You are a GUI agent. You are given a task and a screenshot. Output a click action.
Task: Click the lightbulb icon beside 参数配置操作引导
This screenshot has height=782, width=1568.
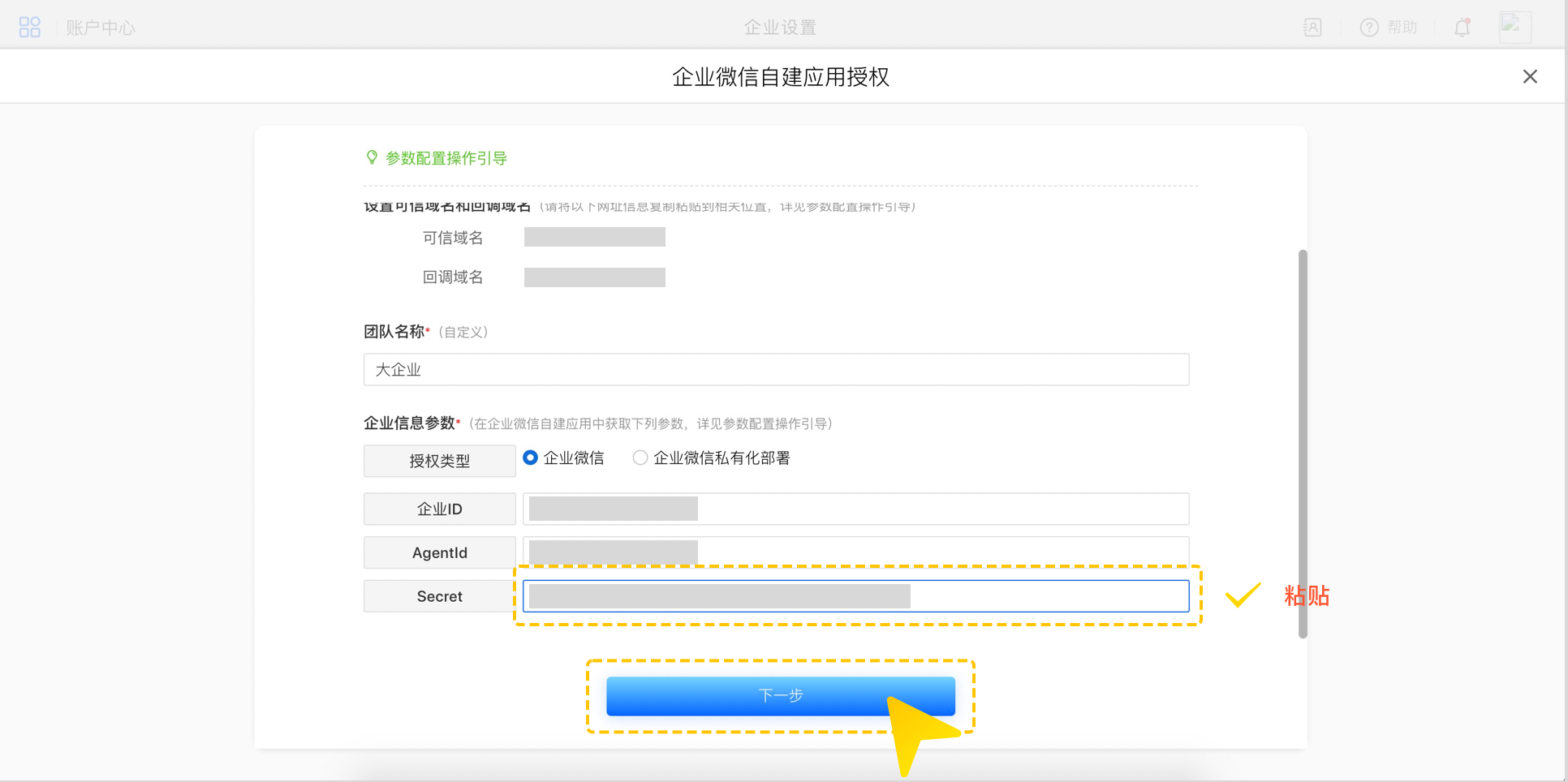click(x=372, y=157)
